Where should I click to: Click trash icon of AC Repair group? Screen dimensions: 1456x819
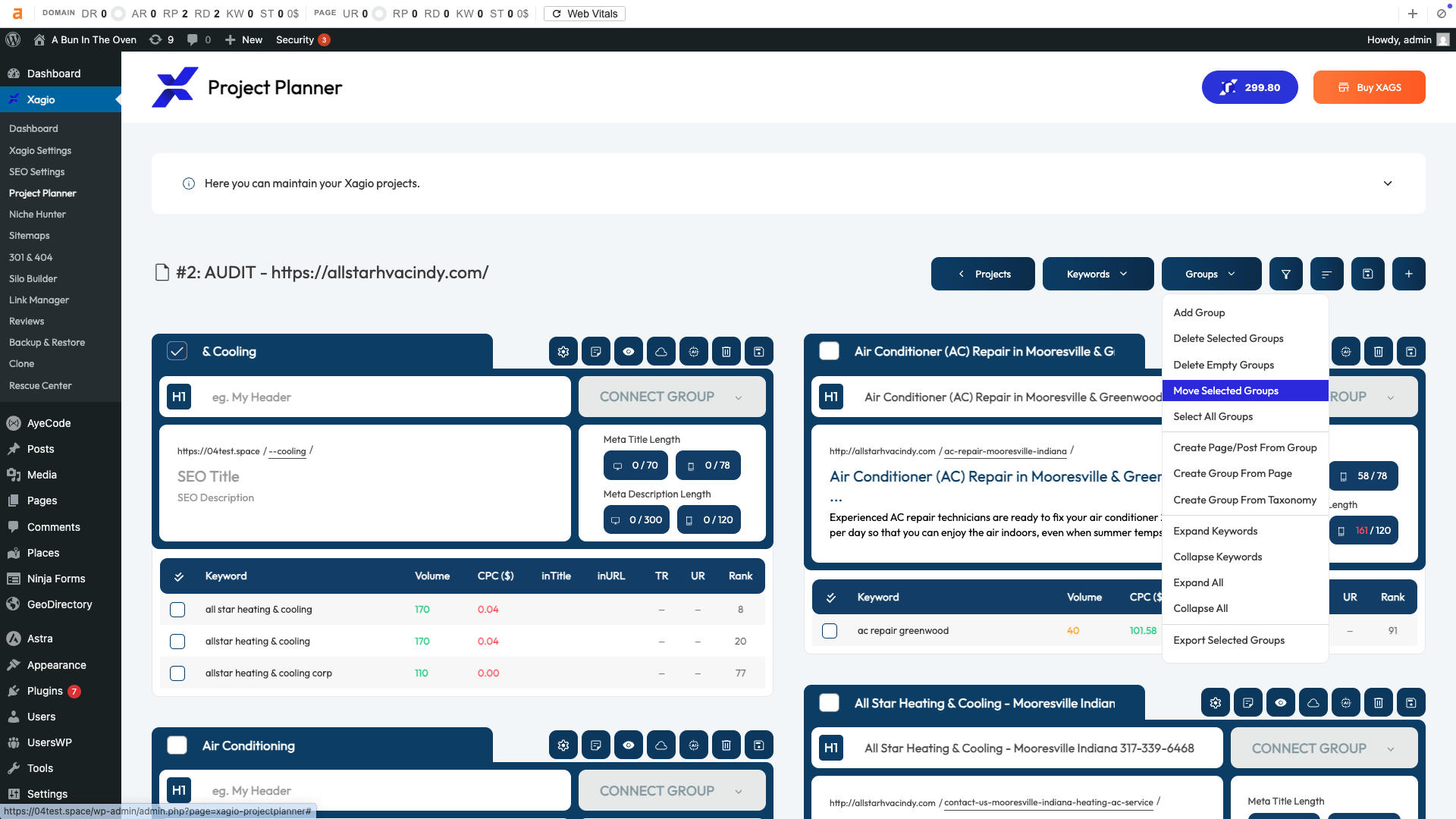coord(1378,352)
